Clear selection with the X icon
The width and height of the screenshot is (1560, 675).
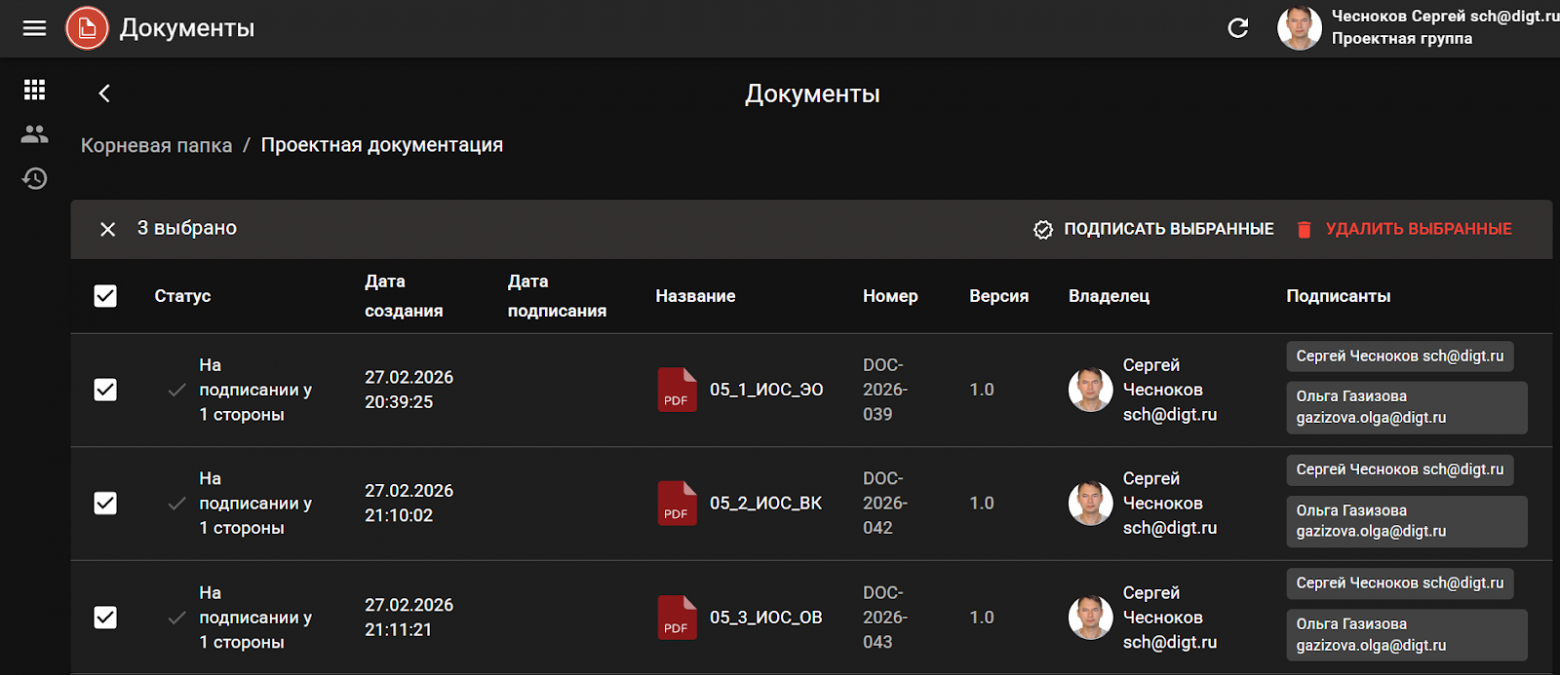(108, 229)
